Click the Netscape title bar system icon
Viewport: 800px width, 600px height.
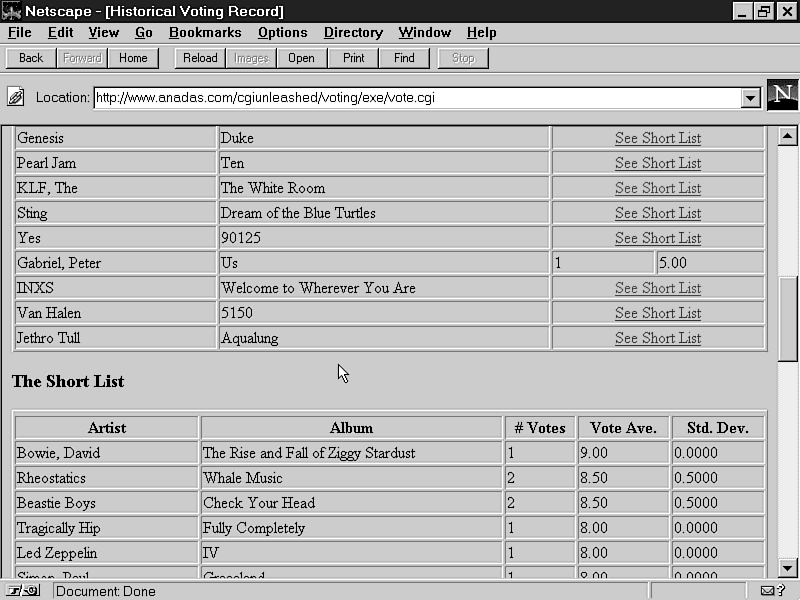(x=11, y=11)
